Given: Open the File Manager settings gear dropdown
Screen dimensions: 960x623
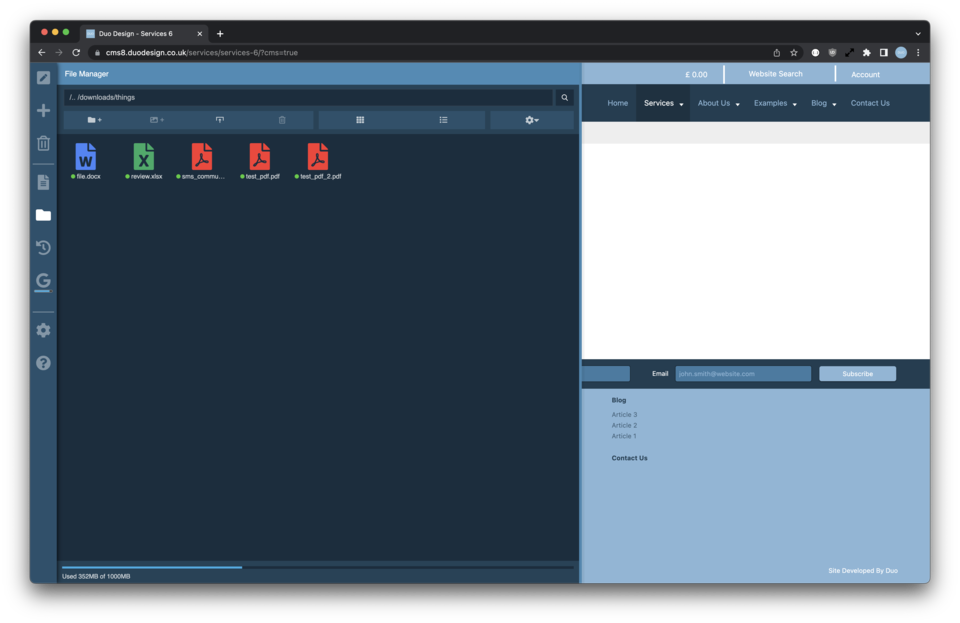Looking at the screenshot, I should pos(531,120).
